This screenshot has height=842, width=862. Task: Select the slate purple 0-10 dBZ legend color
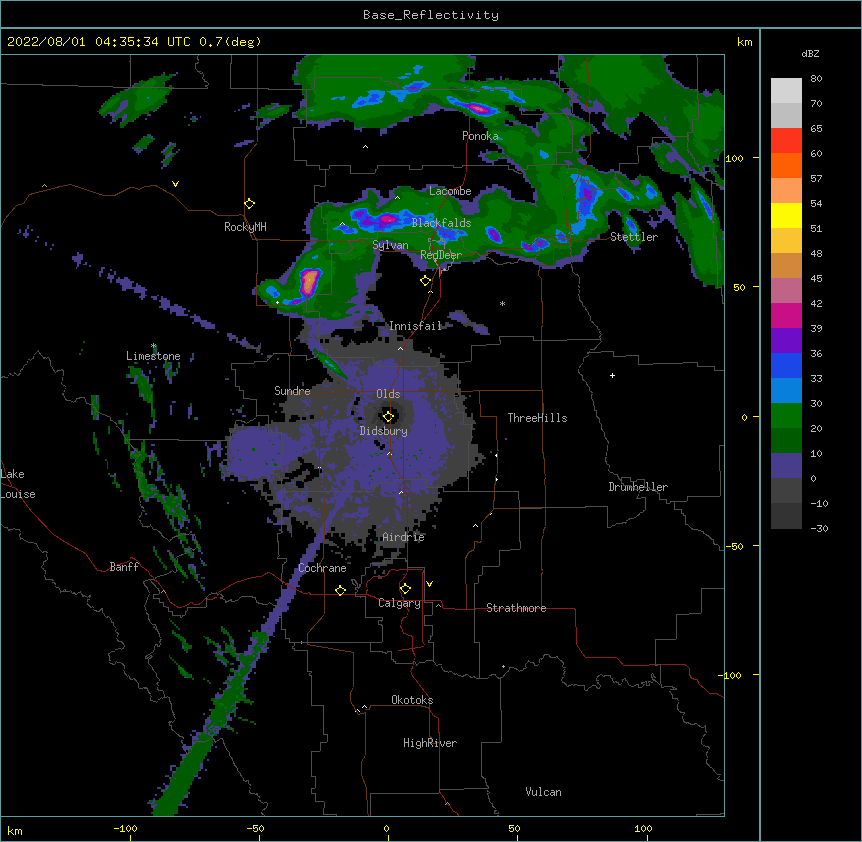click(786, 466)
